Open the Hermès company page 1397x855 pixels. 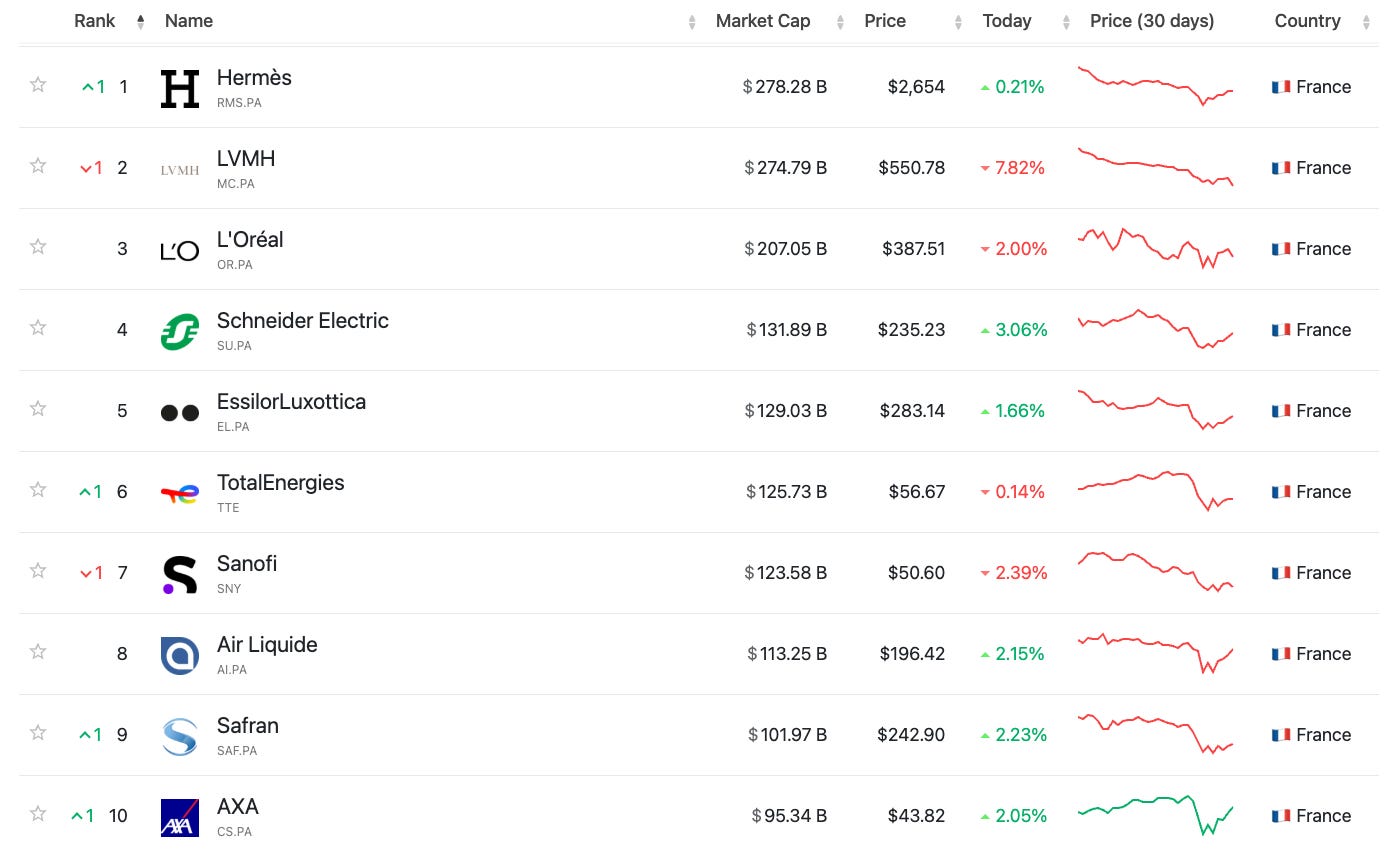pyautogui.click(x=254, y=78)
